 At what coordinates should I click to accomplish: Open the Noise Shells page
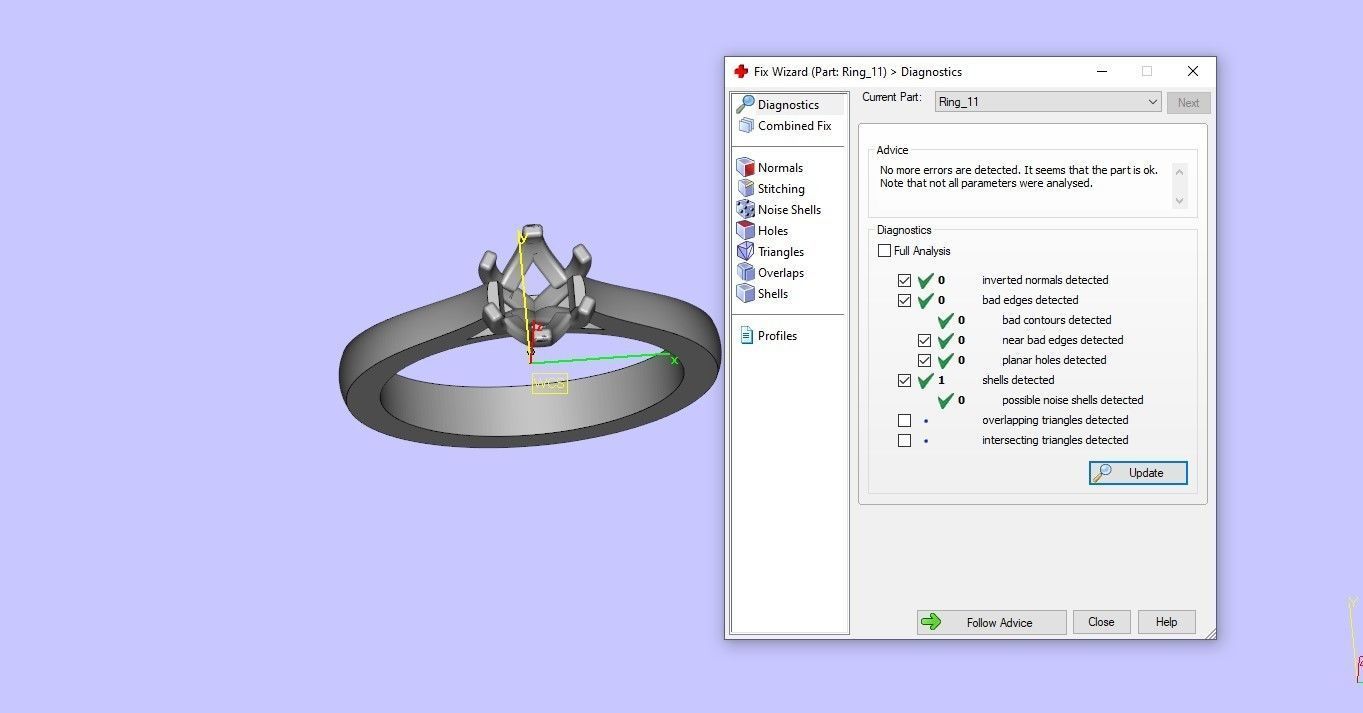[789, 210]
